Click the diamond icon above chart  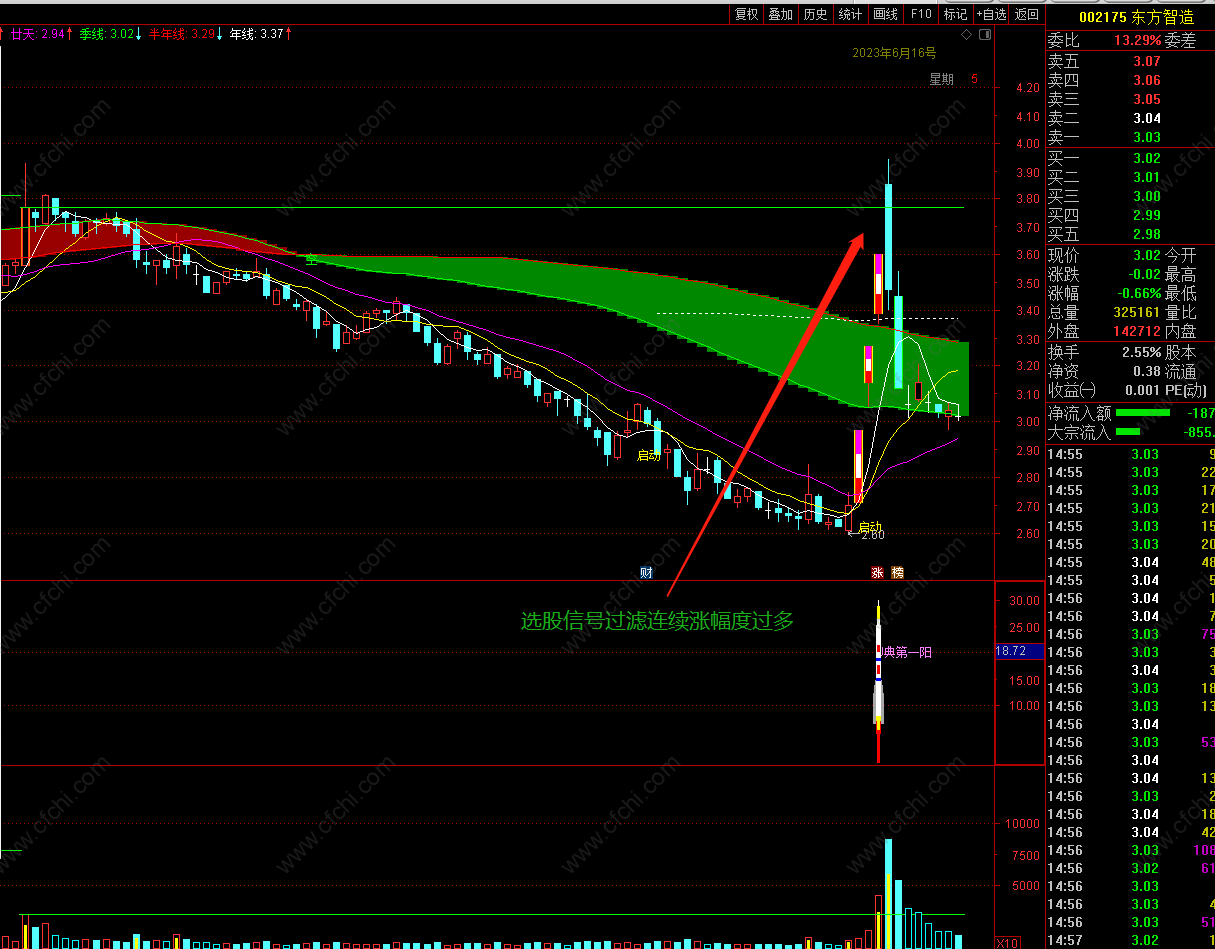tap(966, 34)
